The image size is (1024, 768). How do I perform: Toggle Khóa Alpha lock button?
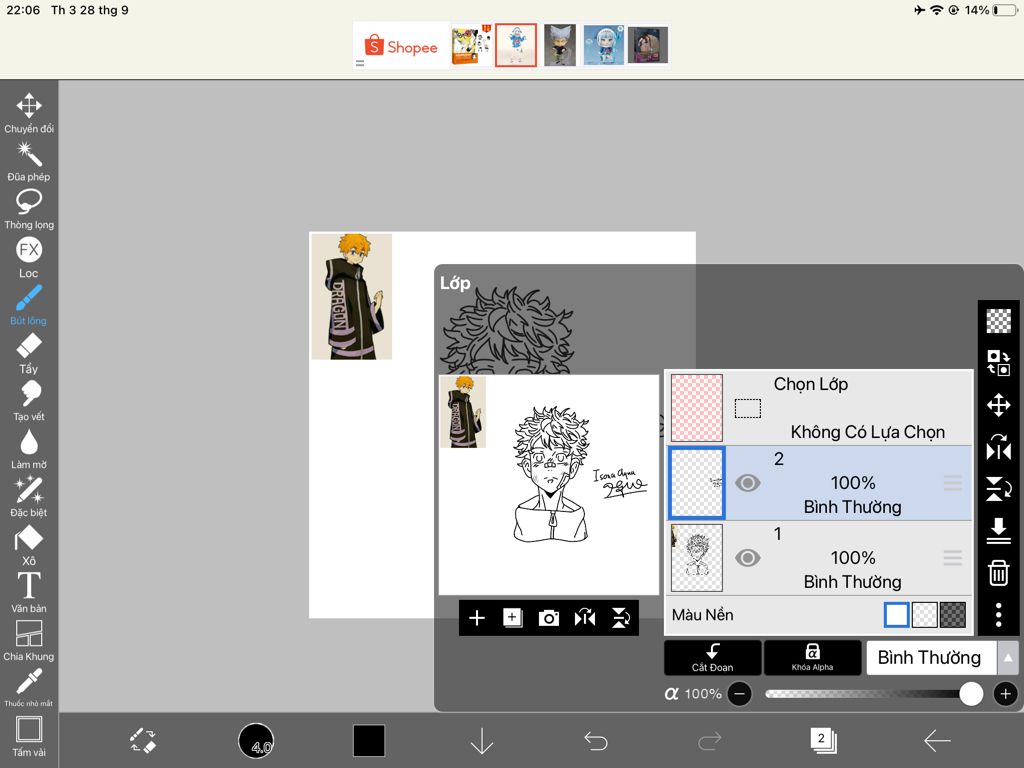812,658
